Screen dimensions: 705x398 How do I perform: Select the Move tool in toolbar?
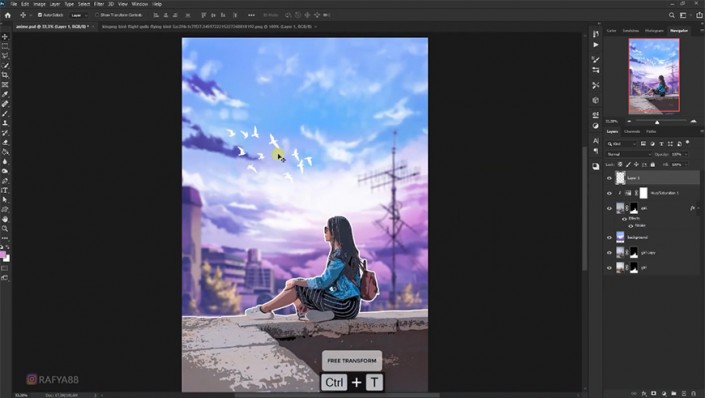[5, 36]
